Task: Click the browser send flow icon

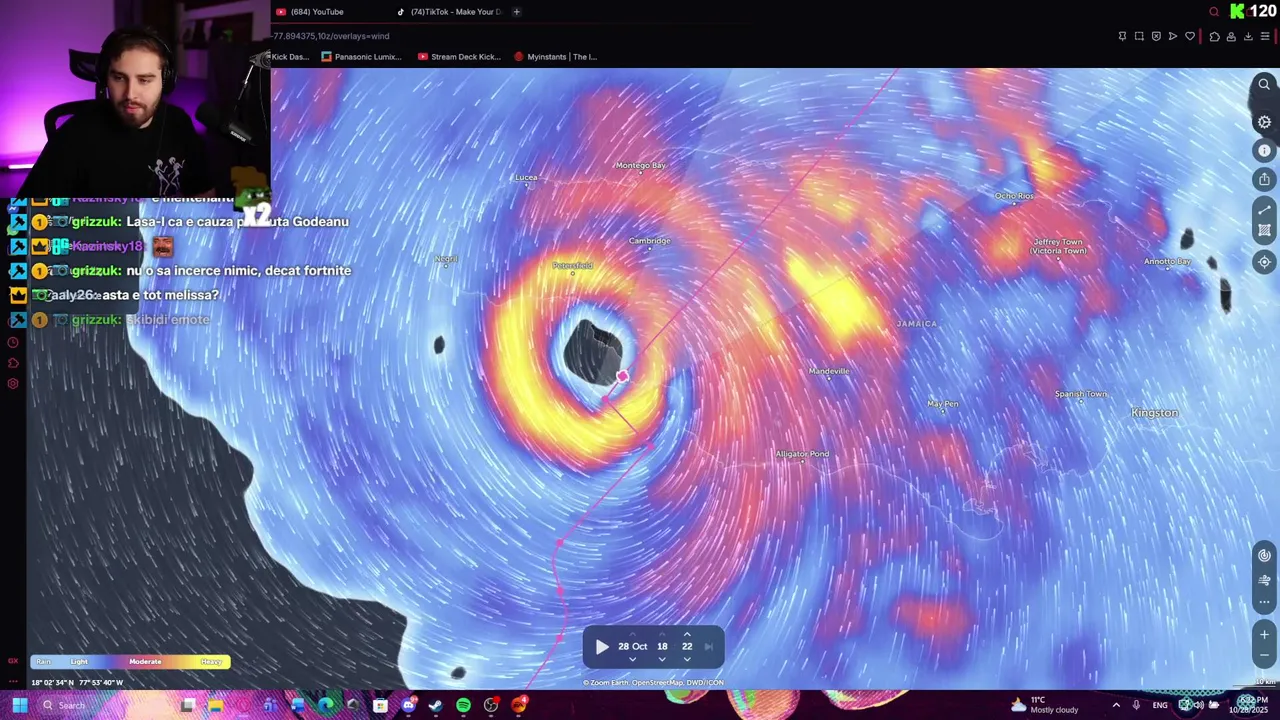Action: [1173, 37]
